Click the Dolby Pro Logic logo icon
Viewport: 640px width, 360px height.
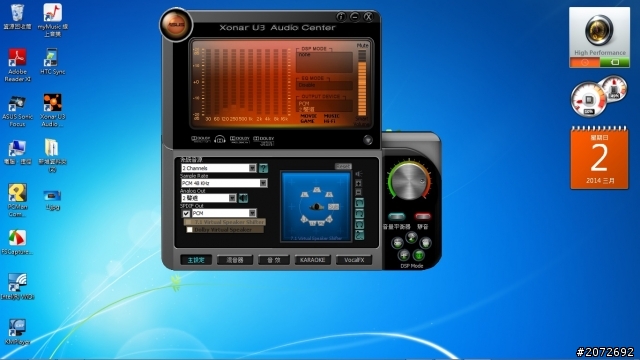point(240,139)
